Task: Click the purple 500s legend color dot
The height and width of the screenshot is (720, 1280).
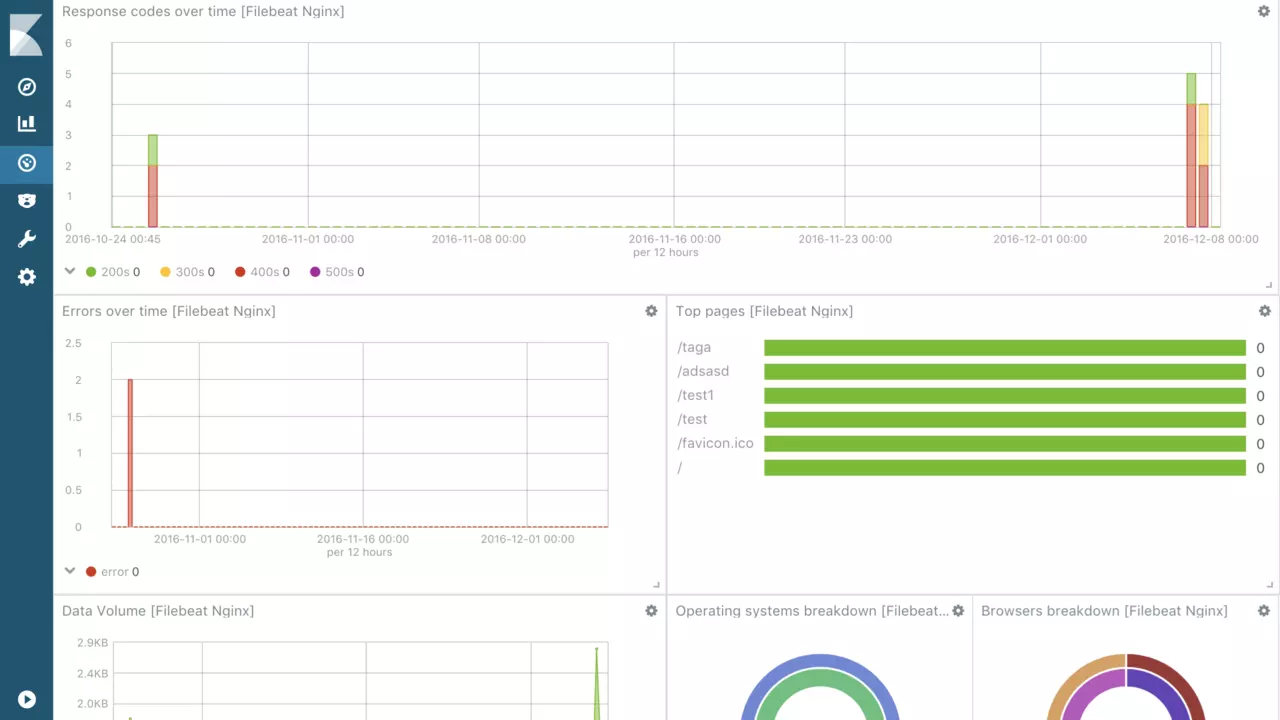Action: [316, 272]
